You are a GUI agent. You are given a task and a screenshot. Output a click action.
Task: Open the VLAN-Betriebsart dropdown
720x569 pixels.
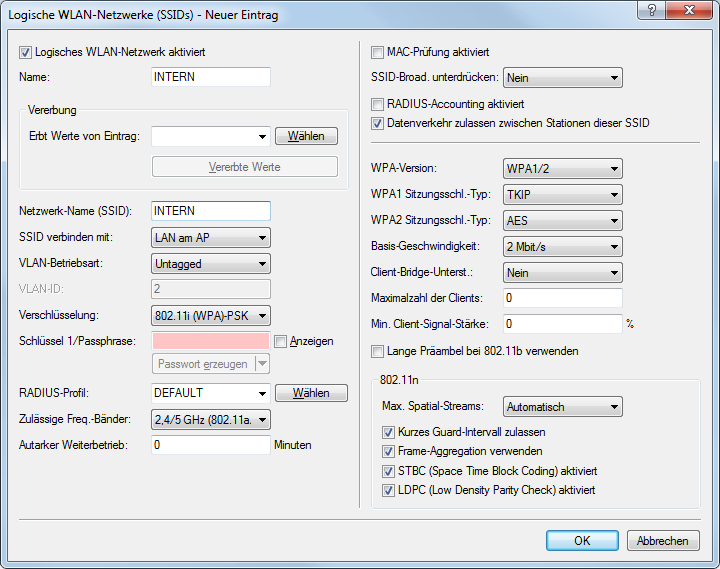coord(211,263)
